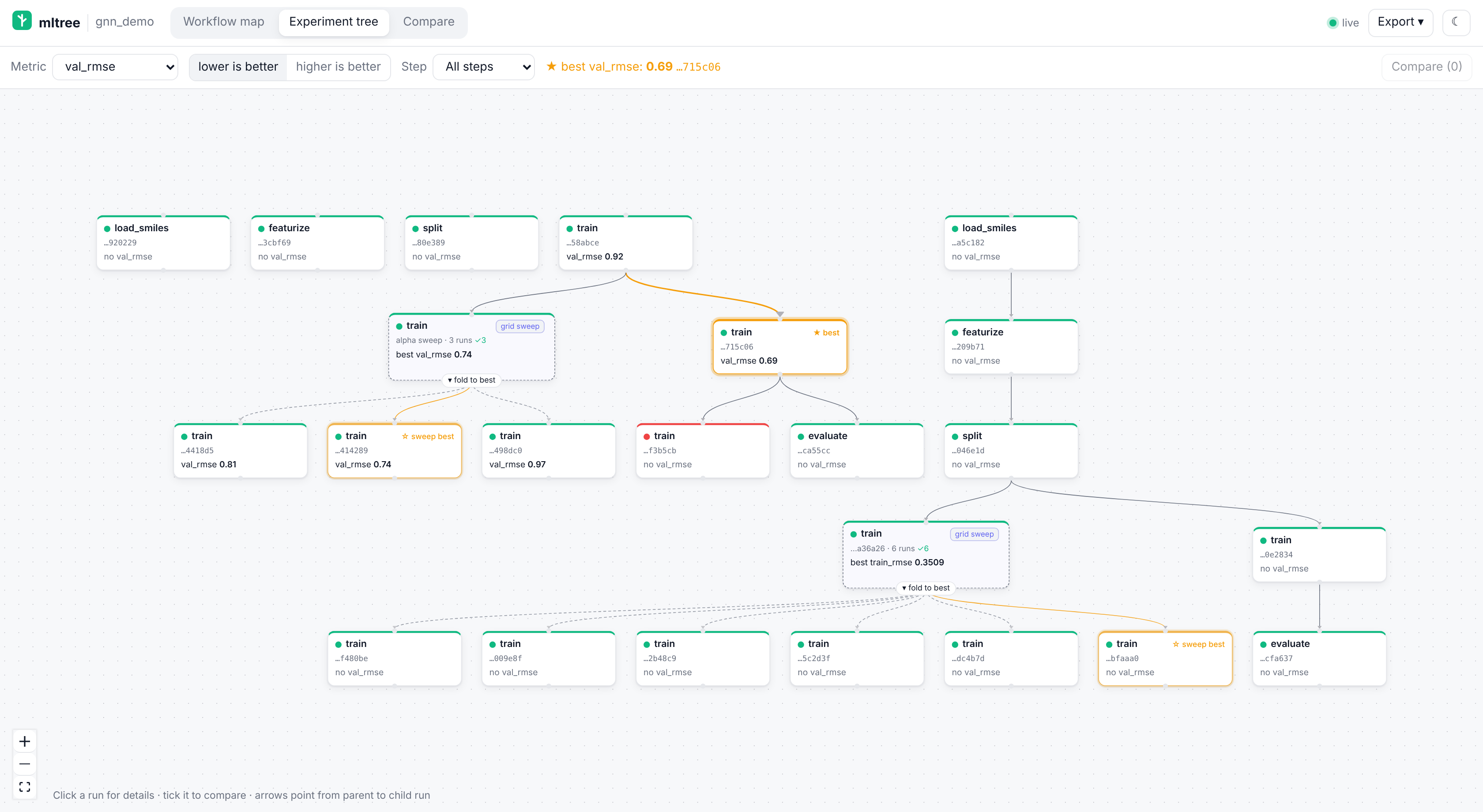1483x812 pixels.
Task: Switch to the Compare tab
Action: (428, 22)
